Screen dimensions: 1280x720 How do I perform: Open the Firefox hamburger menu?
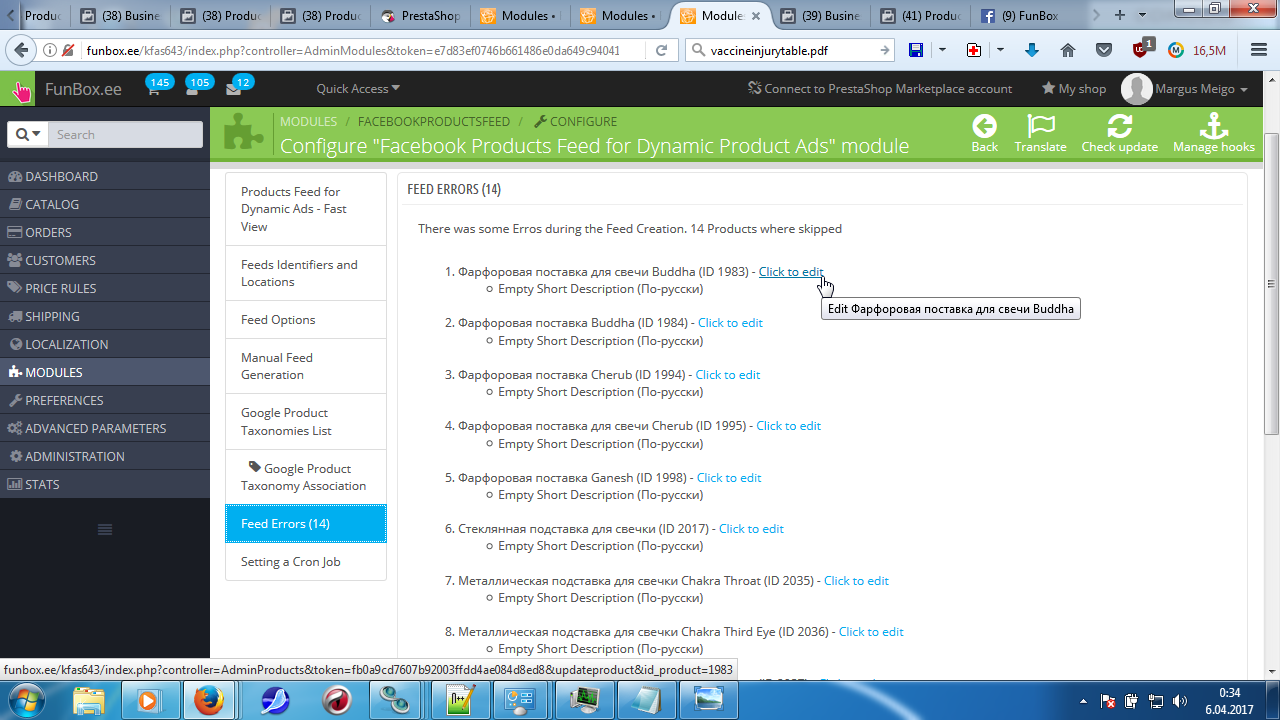pos(1258,50)
